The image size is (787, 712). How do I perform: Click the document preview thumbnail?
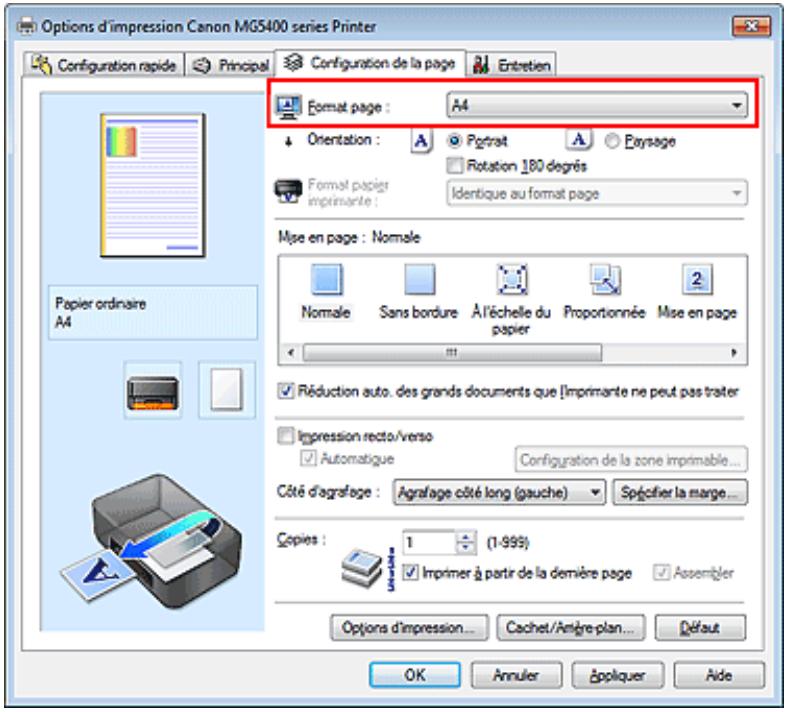(x=153, y=186)
